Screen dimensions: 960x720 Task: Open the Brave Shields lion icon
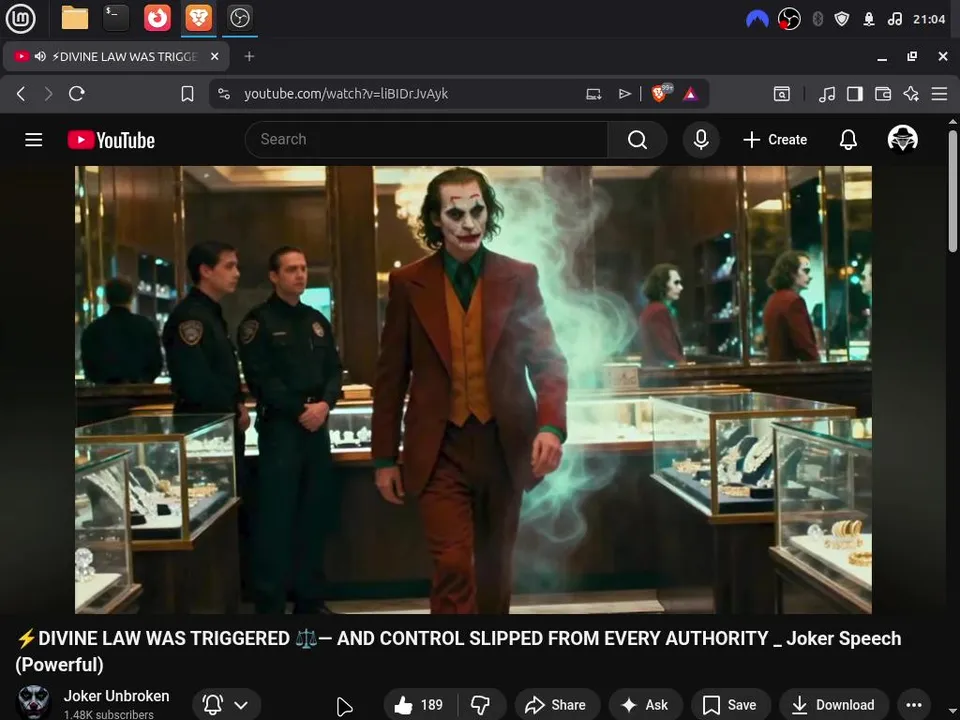tap(661, 93)
